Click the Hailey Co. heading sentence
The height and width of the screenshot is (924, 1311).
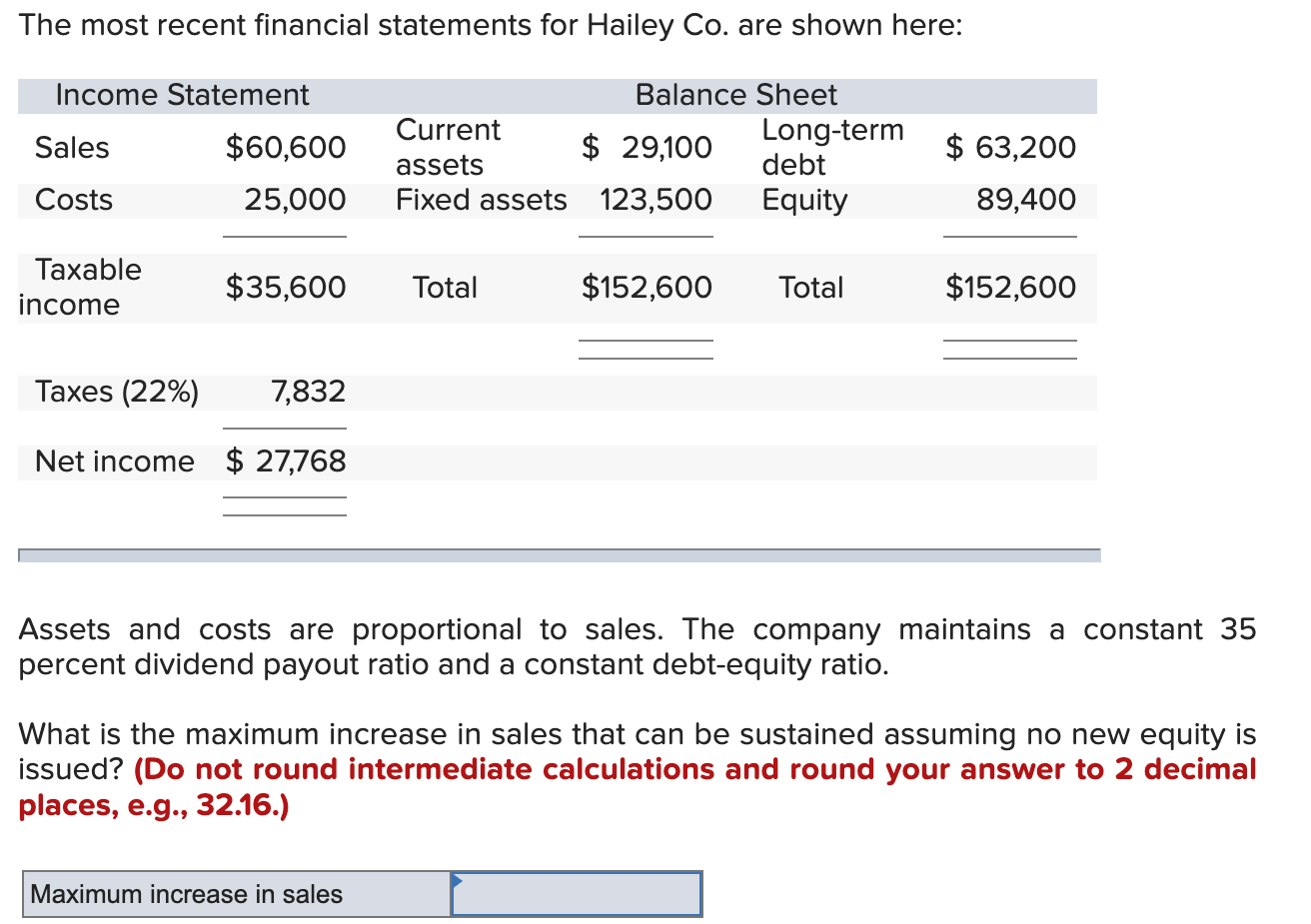490,25
